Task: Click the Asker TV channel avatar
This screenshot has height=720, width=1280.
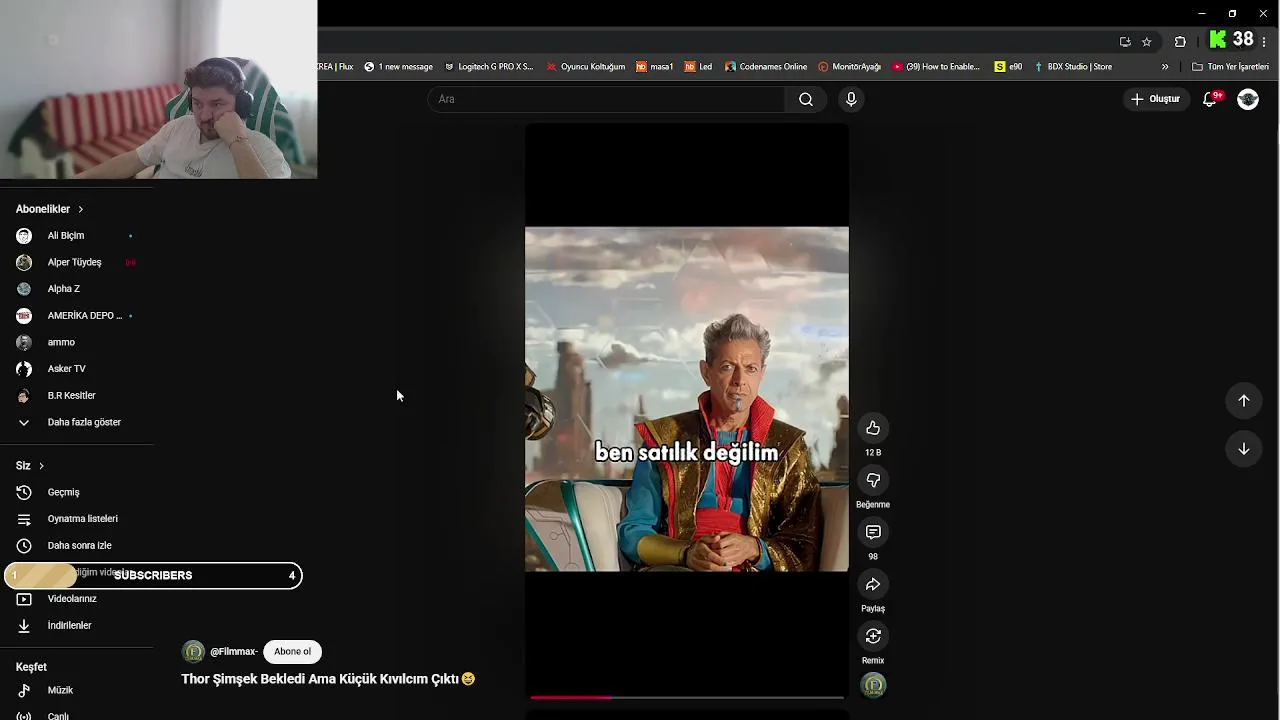Action: point(24,369)
